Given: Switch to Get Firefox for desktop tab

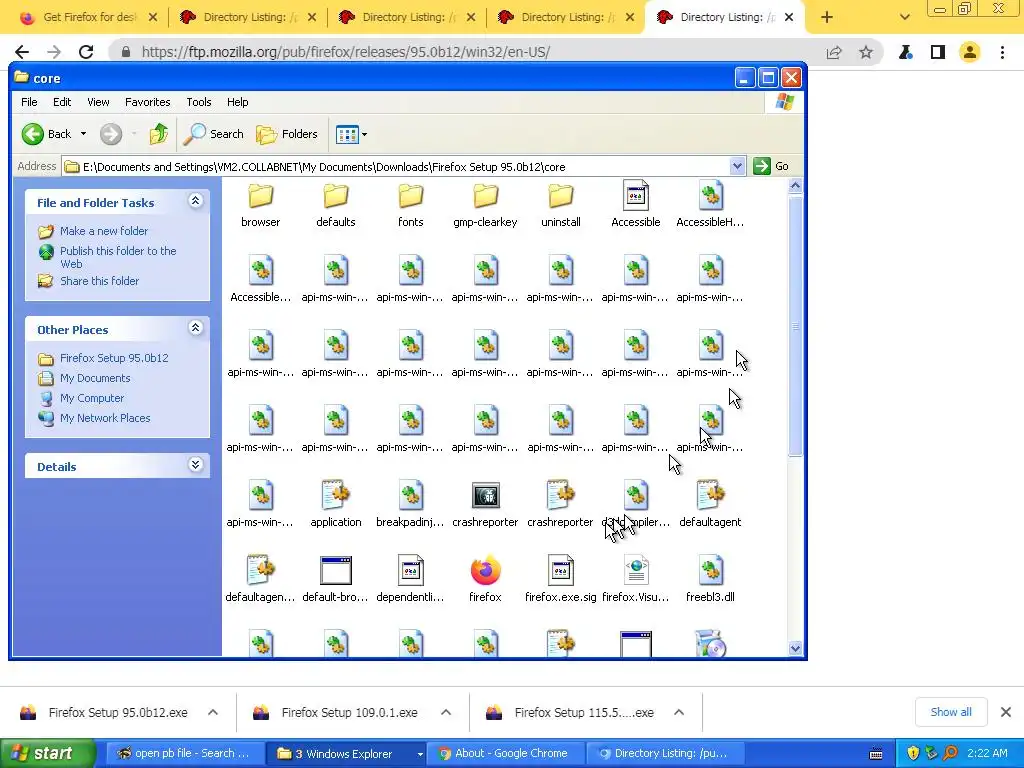Looking at the screenshot, I should 88,18.
